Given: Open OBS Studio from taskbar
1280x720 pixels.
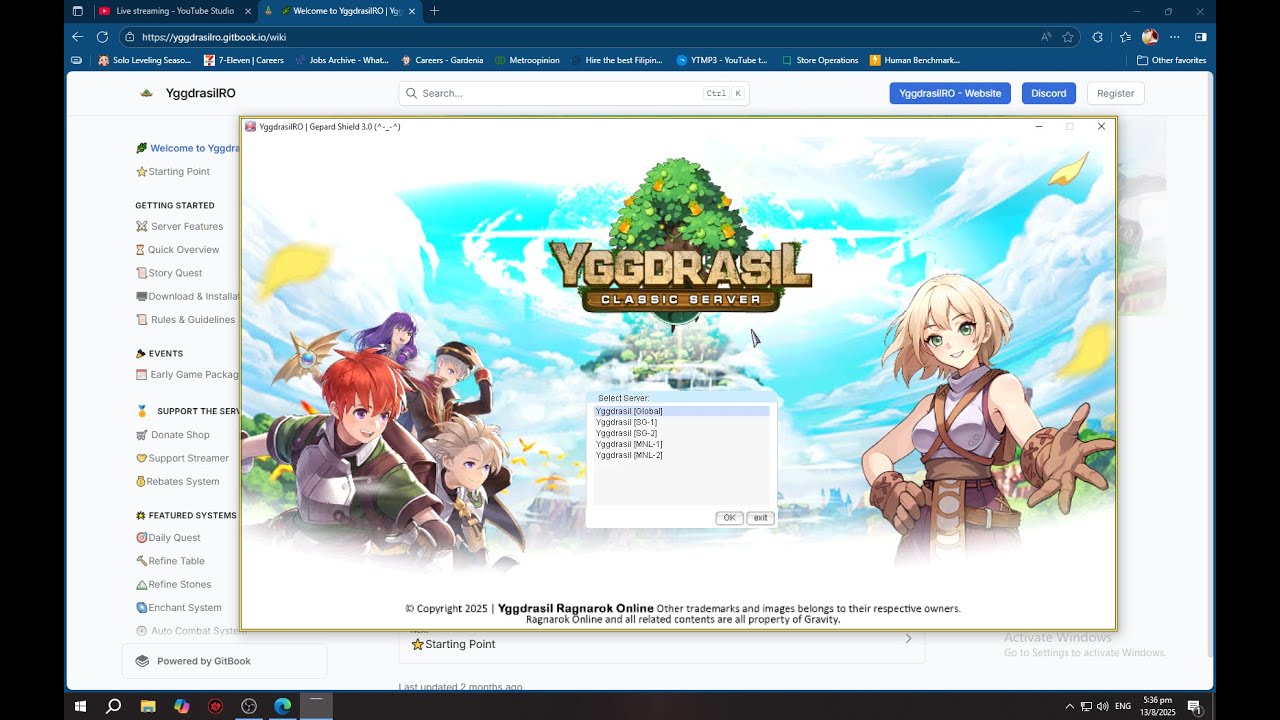Looking at the screenshot, I should tap(249, 706).
